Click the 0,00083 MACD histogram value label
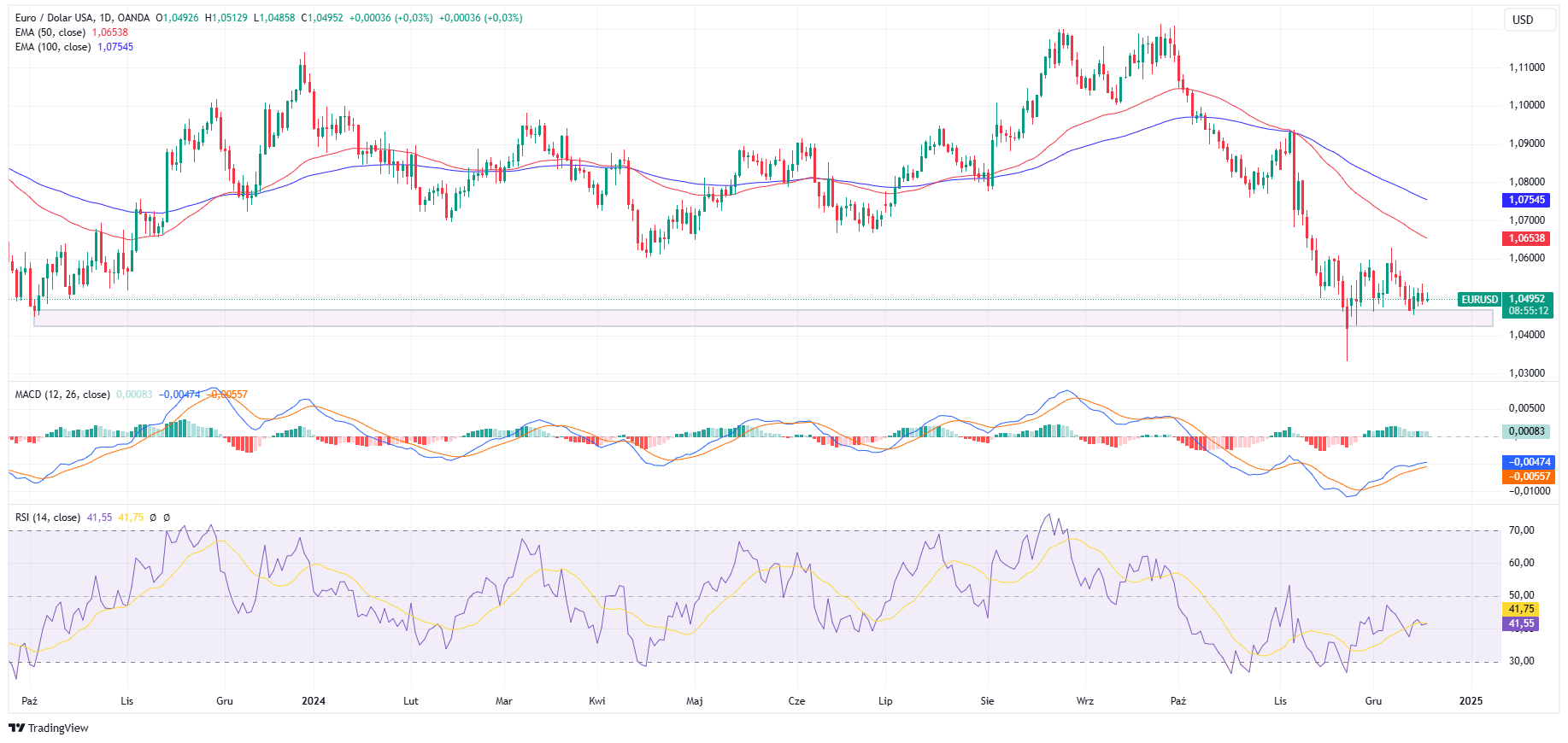This screenshot has width=1568, height=743. point(1526,431)
